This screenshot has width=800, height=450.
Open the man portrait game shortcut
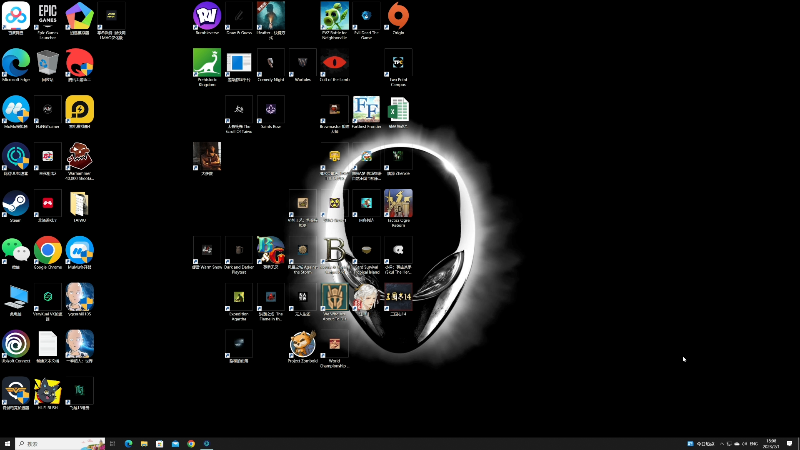(x=207, y=156)
